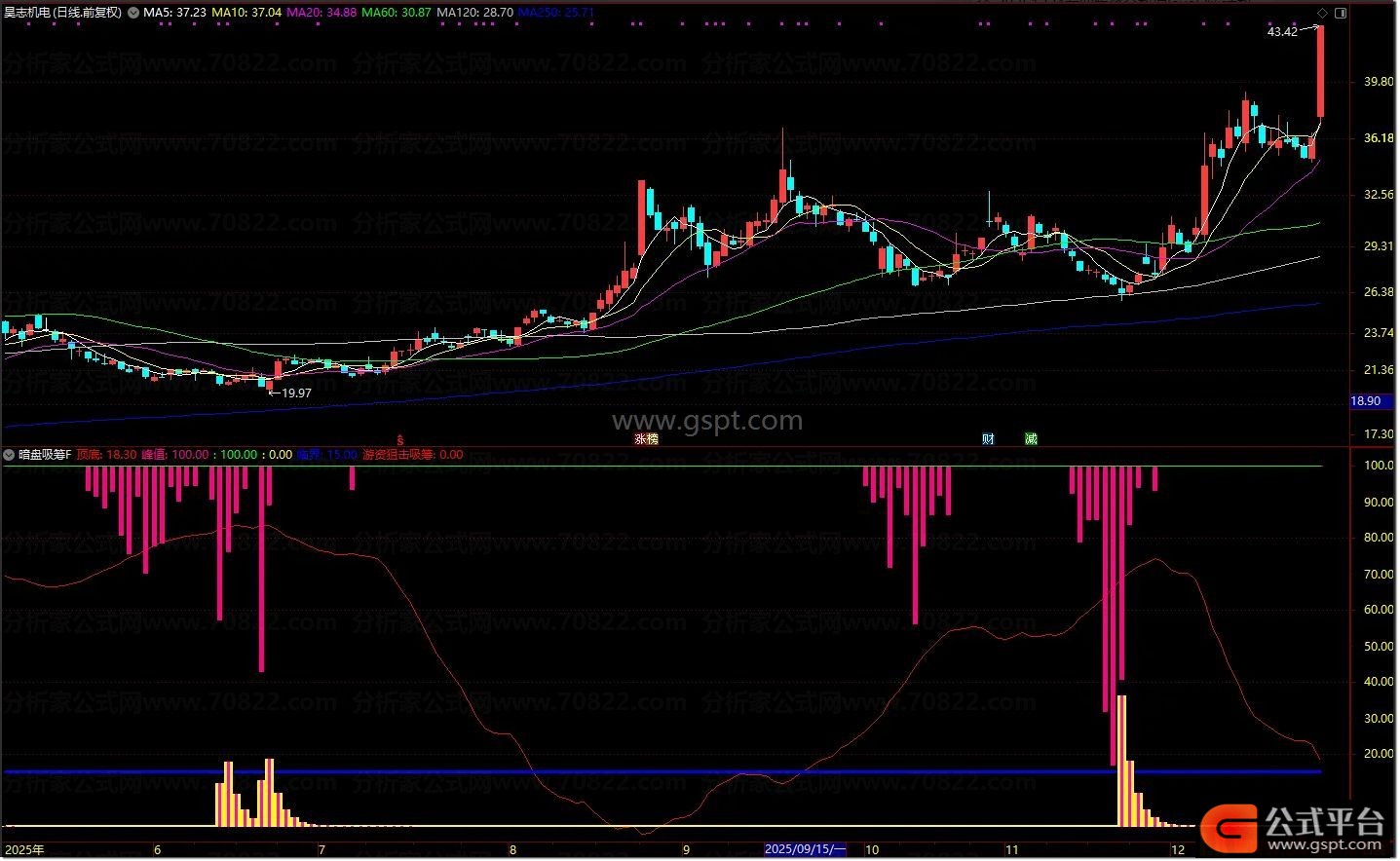The image size is (1400, 861).
Task: Click the red $ dividend marker
Action: click(x=399, y=439)
